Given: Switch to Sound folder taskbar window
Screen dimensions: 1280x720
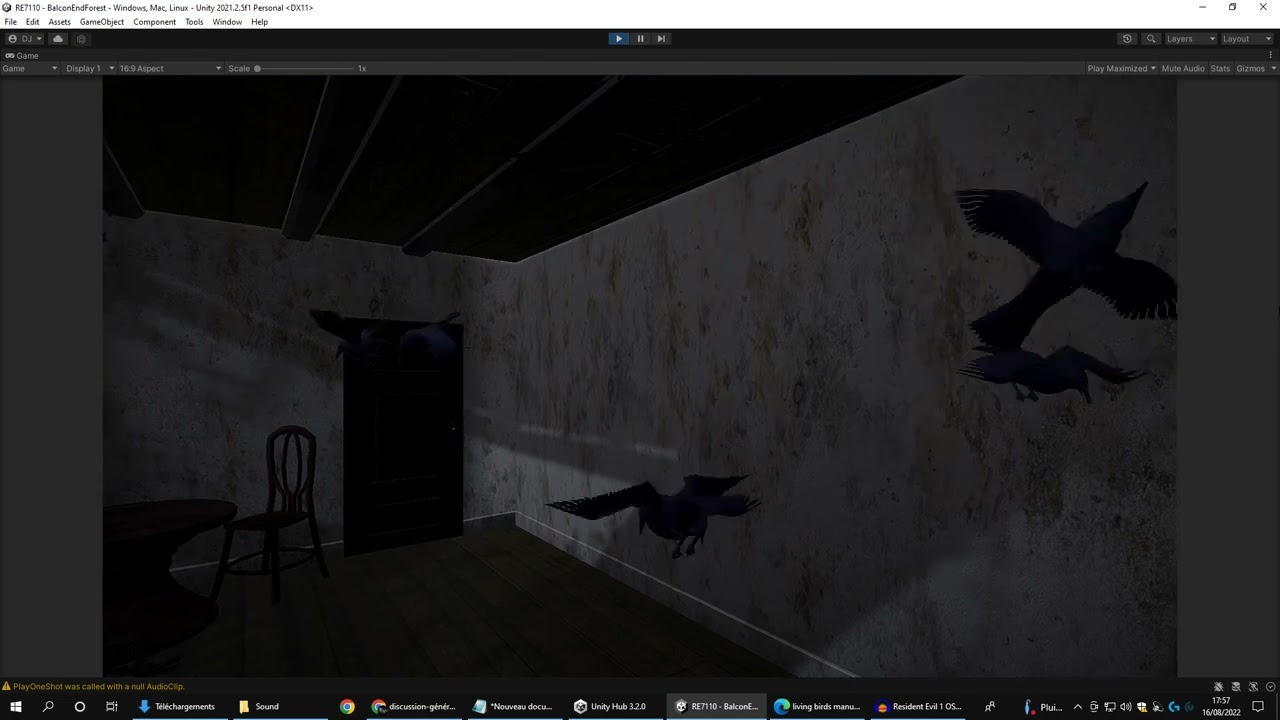Looking at the screenshot, I should (276, 706).
